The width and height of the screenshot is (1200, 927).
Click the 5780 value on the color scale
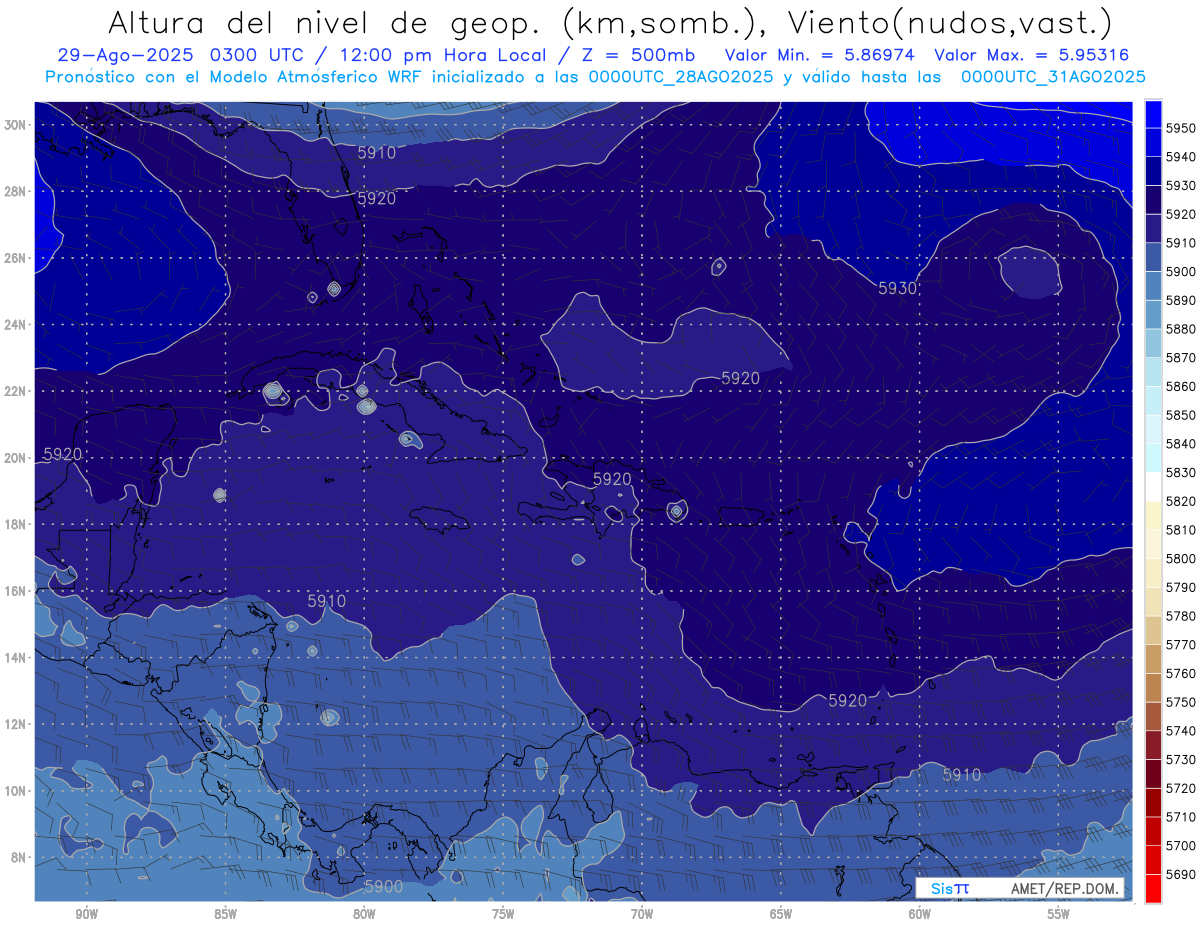[x=1181, y=616]
